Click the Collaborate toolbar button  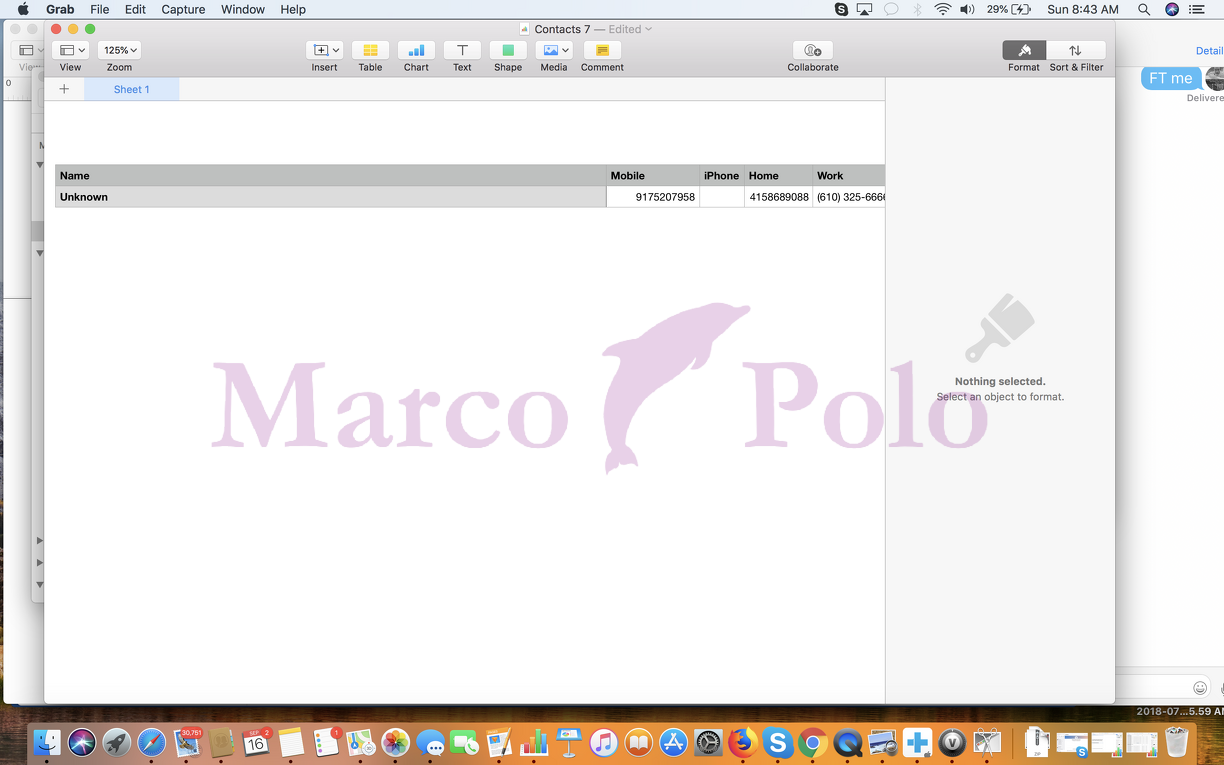(813, 50)
